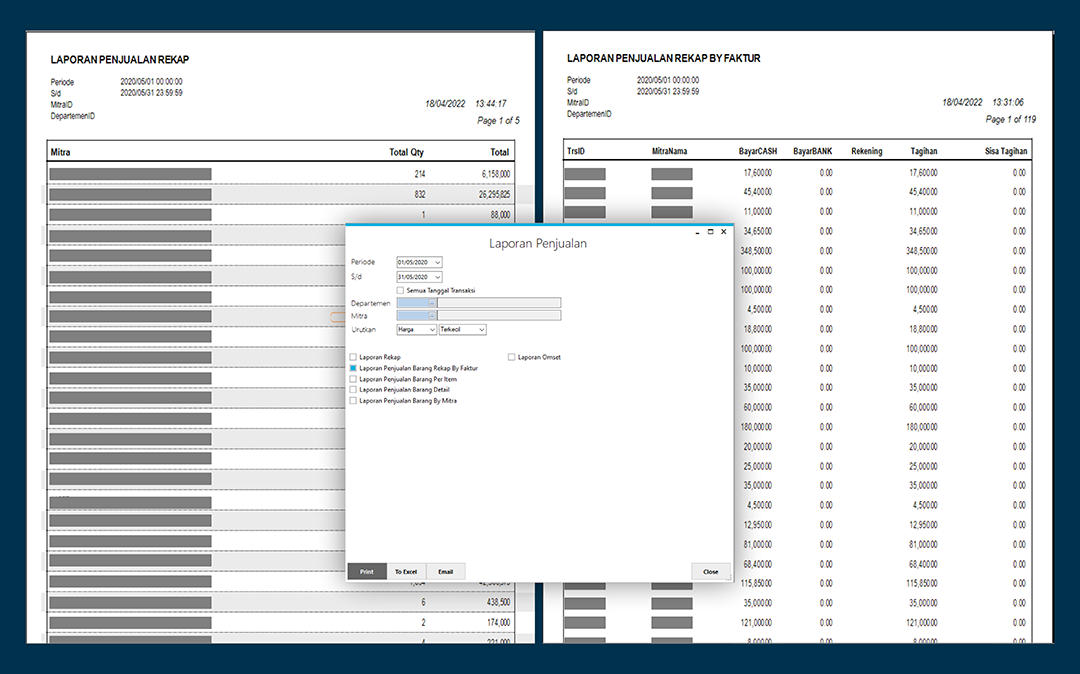The width and height of the screenshot is (1080, 674).
Task: Maximize the Laporan Penjualan dialog
Action: (710, 232)
